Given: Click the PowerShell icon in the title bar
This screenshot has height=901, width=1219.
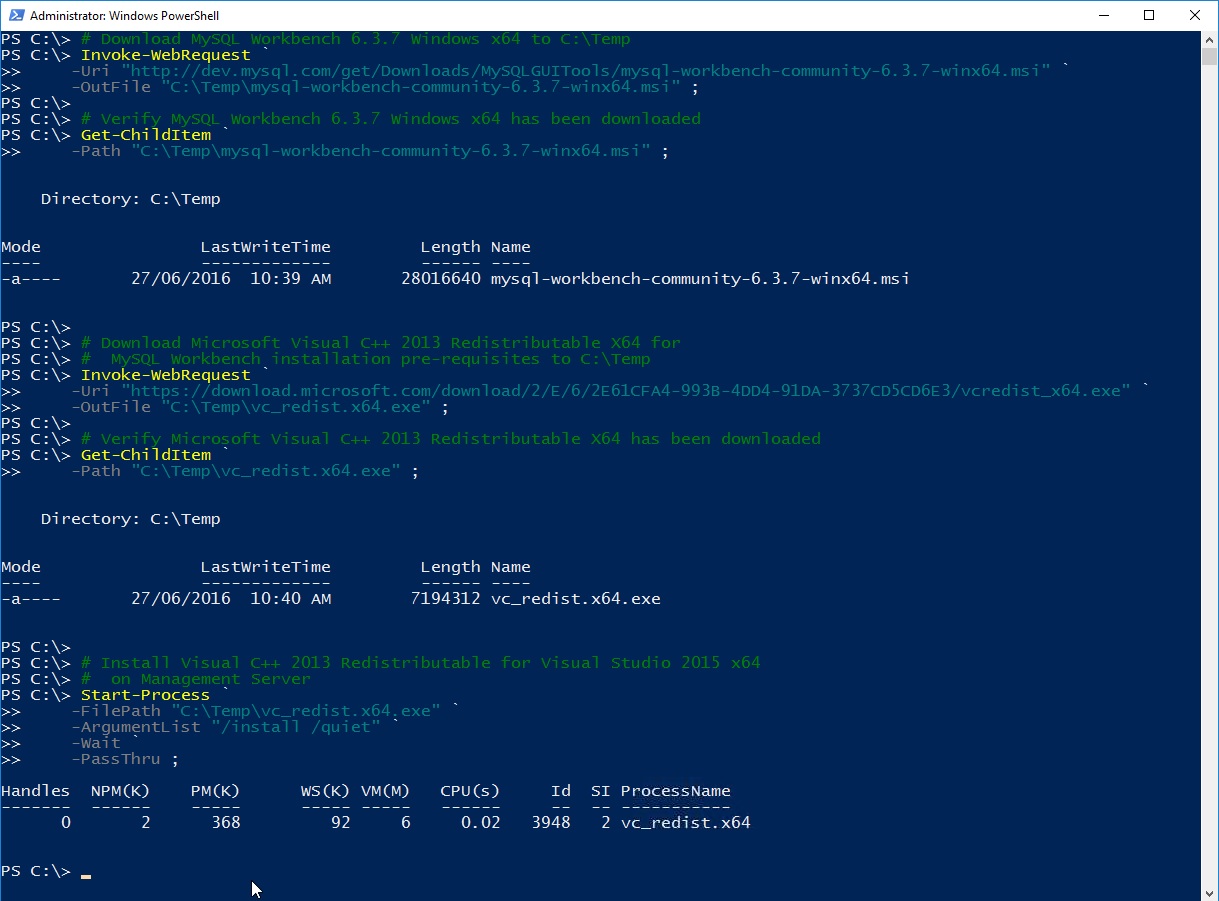Looking at the screenshot, I should 15,15.
